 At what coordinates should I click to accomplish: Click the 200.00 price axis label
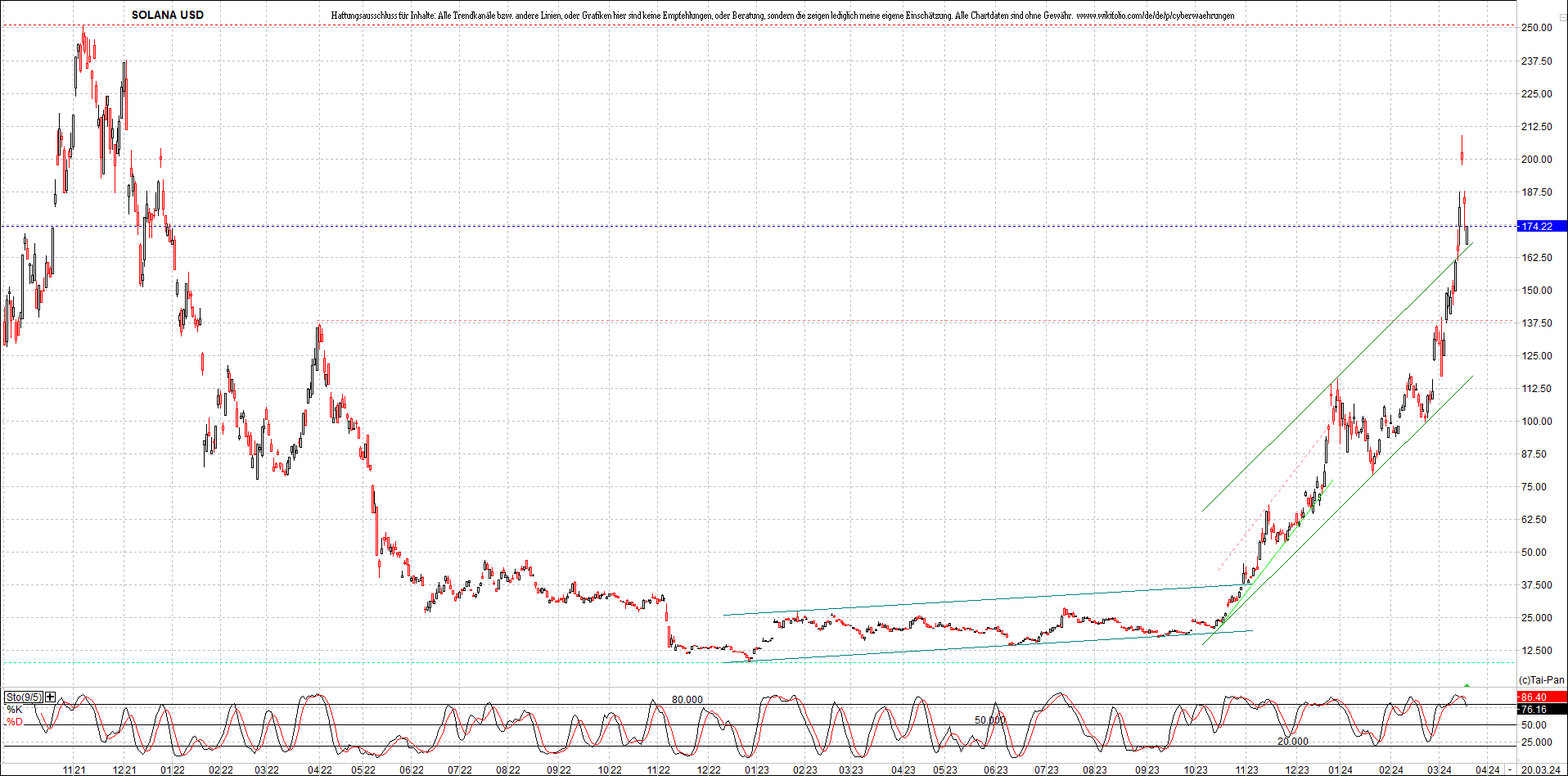coord(1537,160)
